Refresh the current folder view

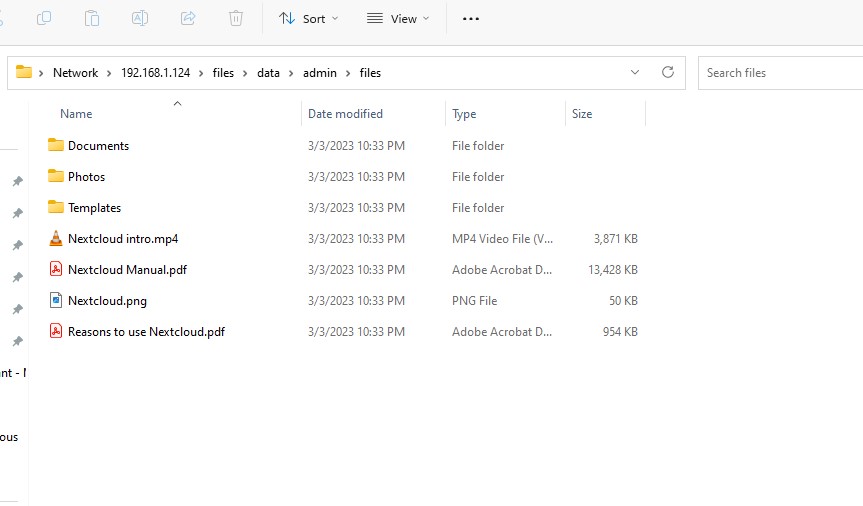pos(668,72)
